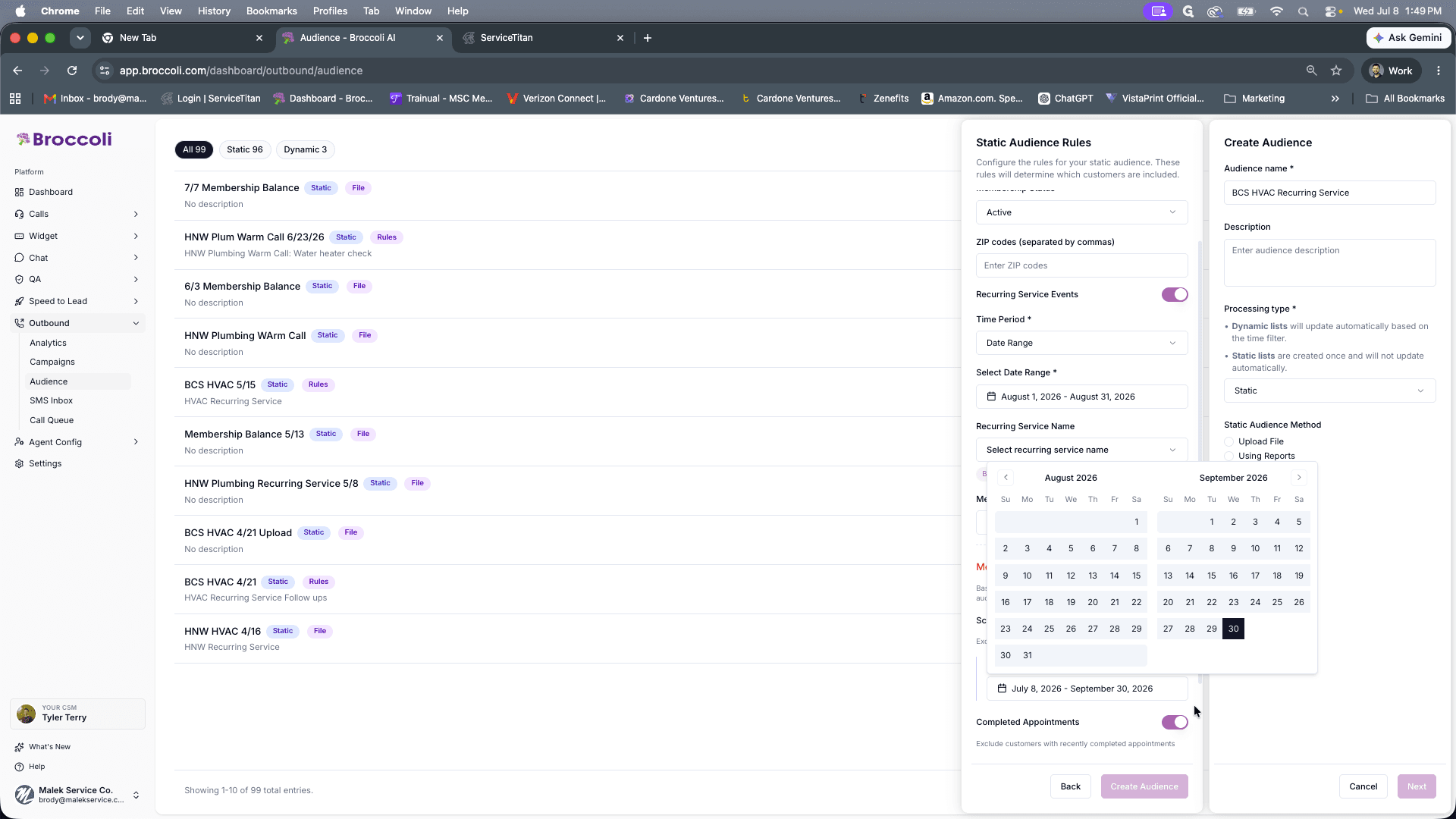Open the Work profile button in Chrome
The height and width of the screenshot is (819, 1456).
coord(1392,71)
